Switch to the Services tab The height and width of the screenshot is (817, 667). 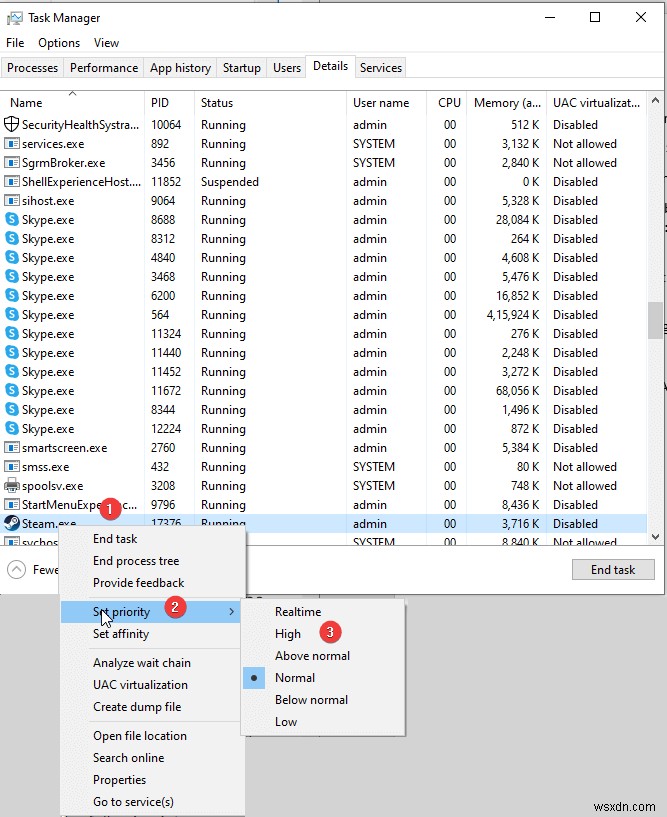click(x=380, y=68)
